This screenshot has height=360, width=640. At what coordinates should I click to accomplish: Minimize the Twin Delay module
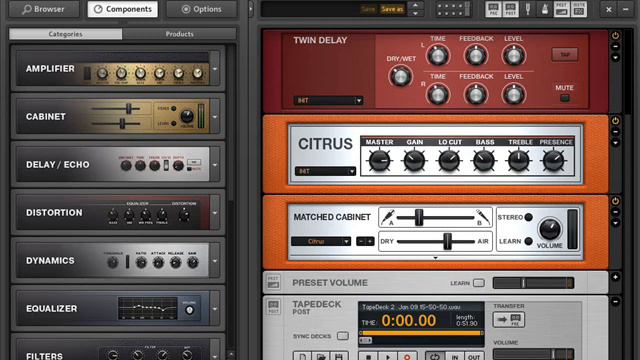pyautogui.click(x=616, y=47)
